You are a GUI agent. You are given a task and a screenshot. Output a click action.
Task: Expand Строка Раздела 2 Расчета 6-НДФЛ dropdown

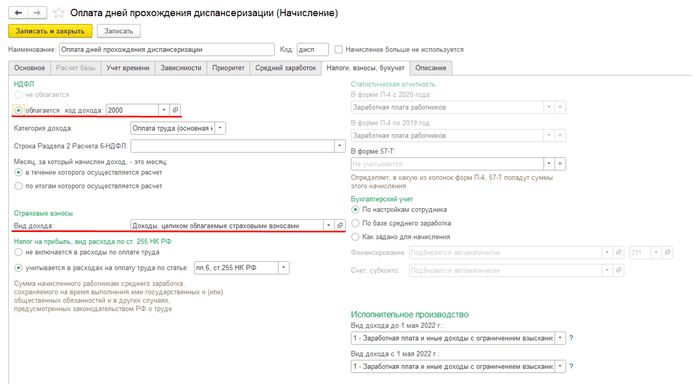[339, 146]
